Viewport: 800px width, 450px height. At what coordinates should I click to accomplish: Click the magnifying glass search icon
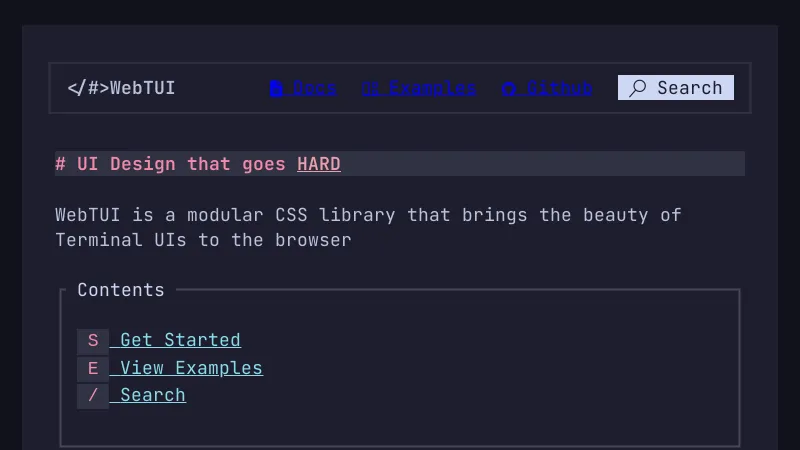637,88
